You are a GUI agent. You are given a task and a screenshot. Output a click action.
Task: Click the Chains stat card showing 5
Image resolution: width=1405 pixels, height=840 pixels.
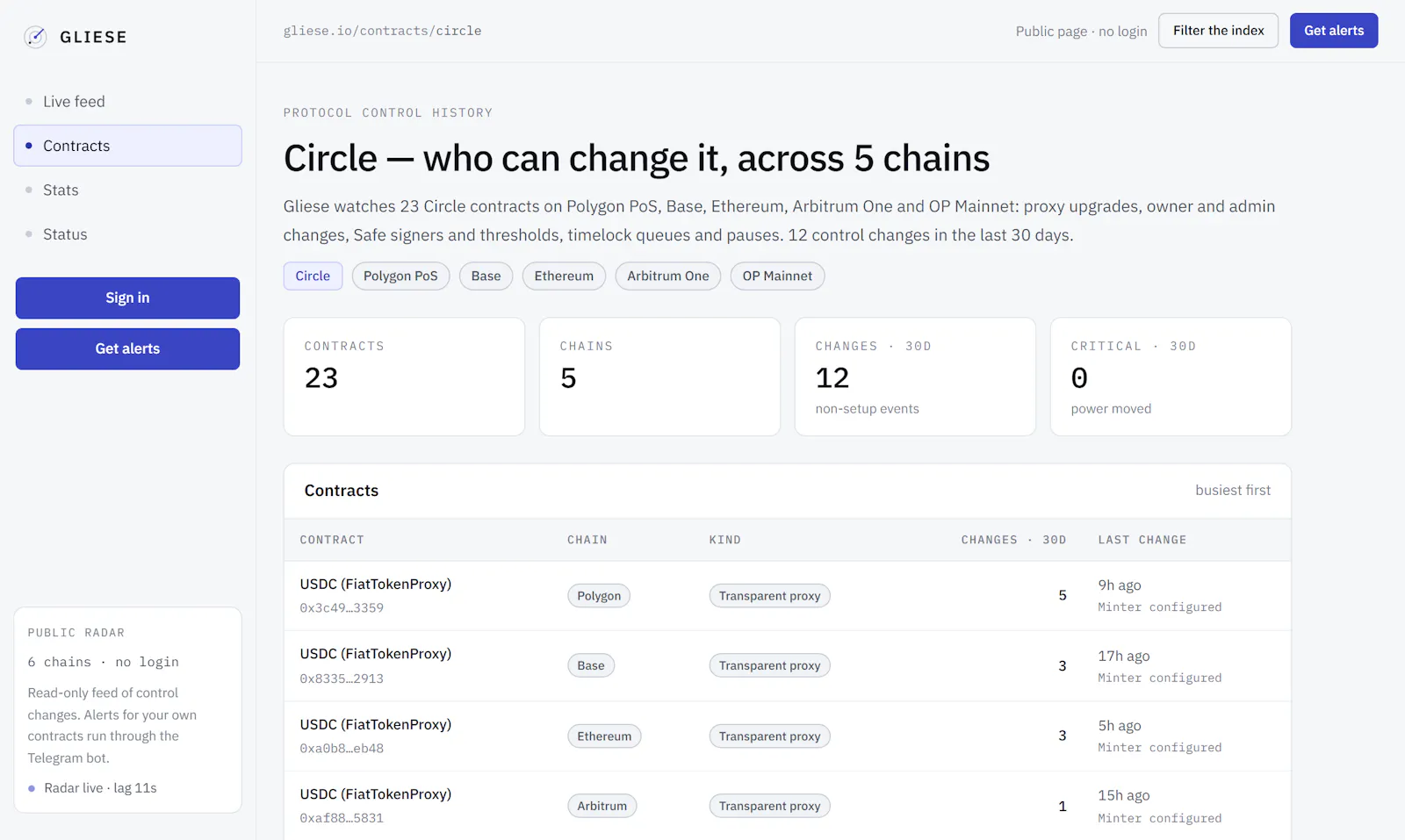pyautogui.click(x=659, y=377)
